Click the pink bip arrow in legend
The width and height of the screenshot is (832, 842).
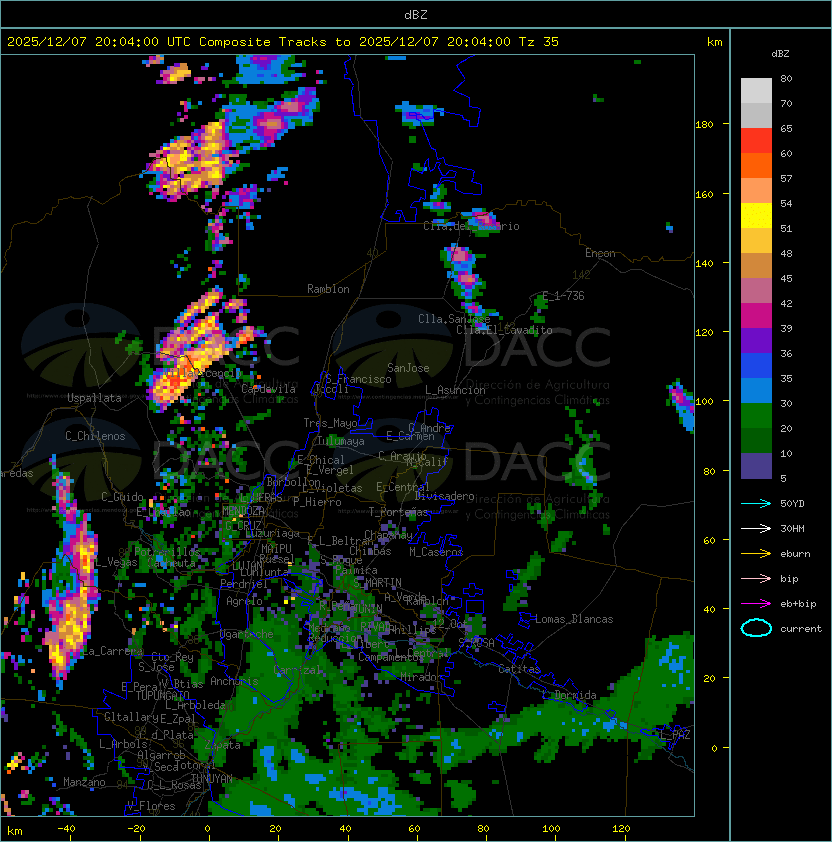tap(756, 578)
